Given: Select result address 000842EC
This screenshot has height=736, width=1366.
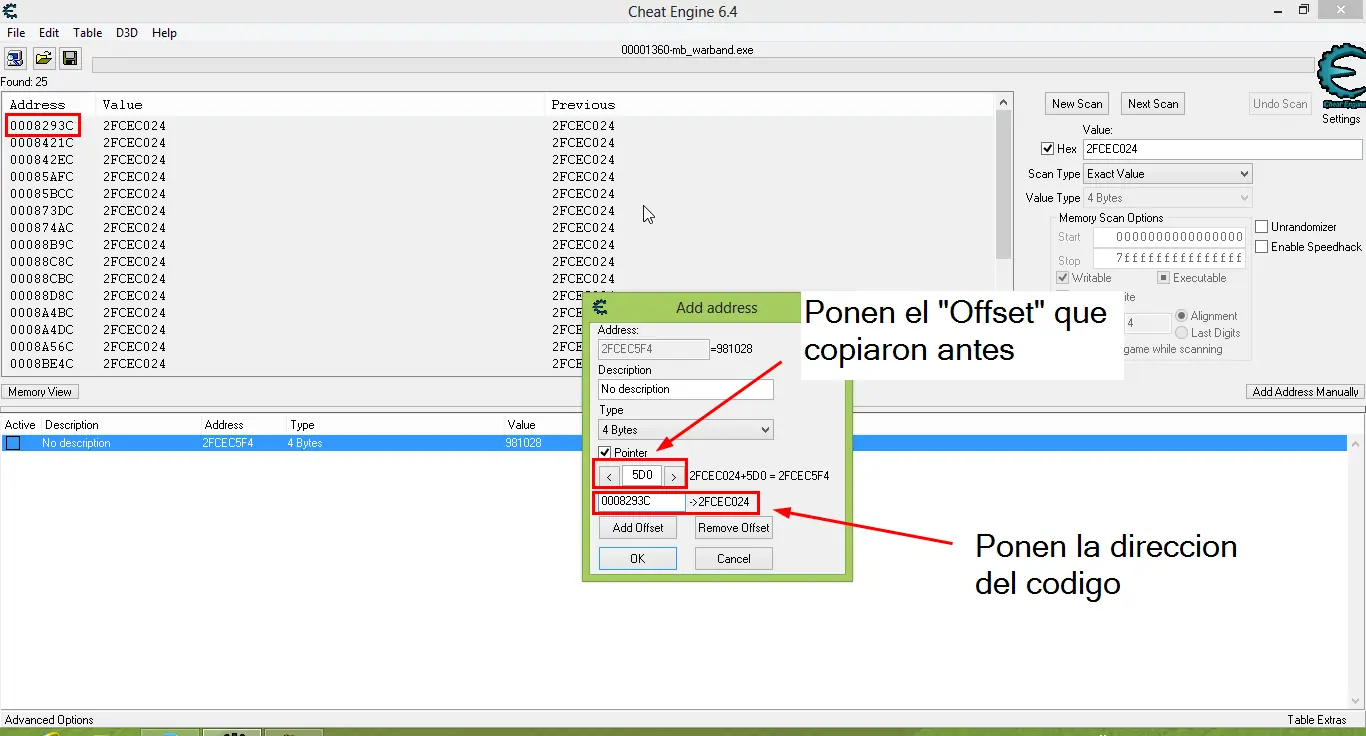Looking at the screenshot, I should [42, 160].
